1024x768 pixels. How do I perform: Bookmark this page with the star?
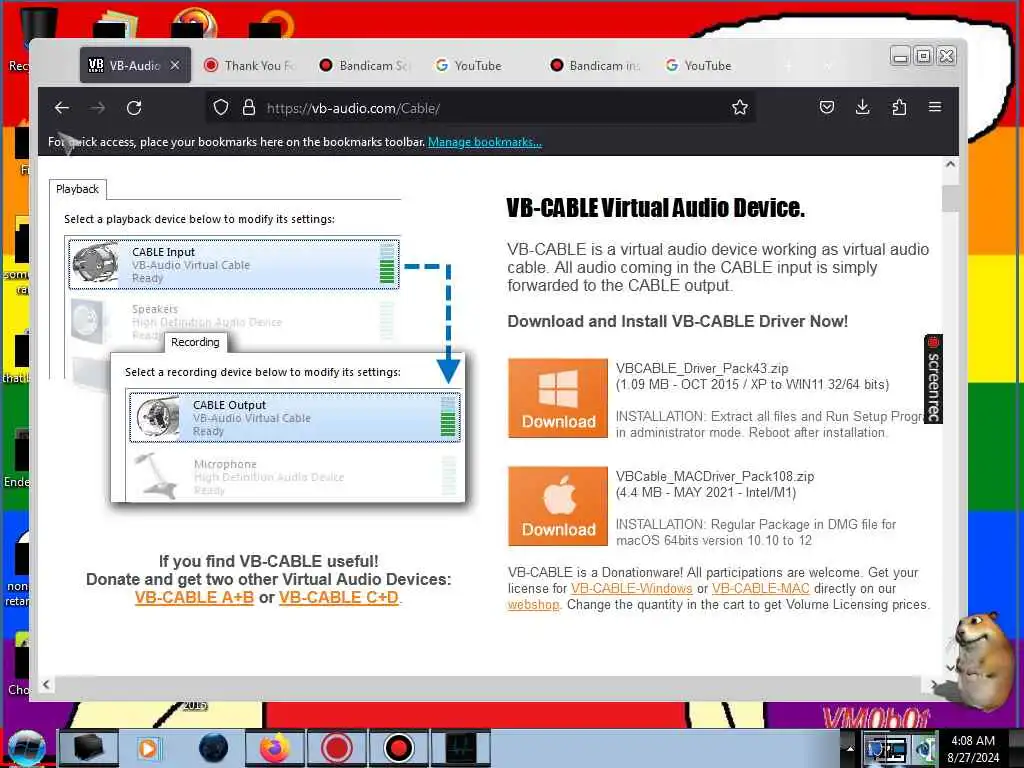739,107
